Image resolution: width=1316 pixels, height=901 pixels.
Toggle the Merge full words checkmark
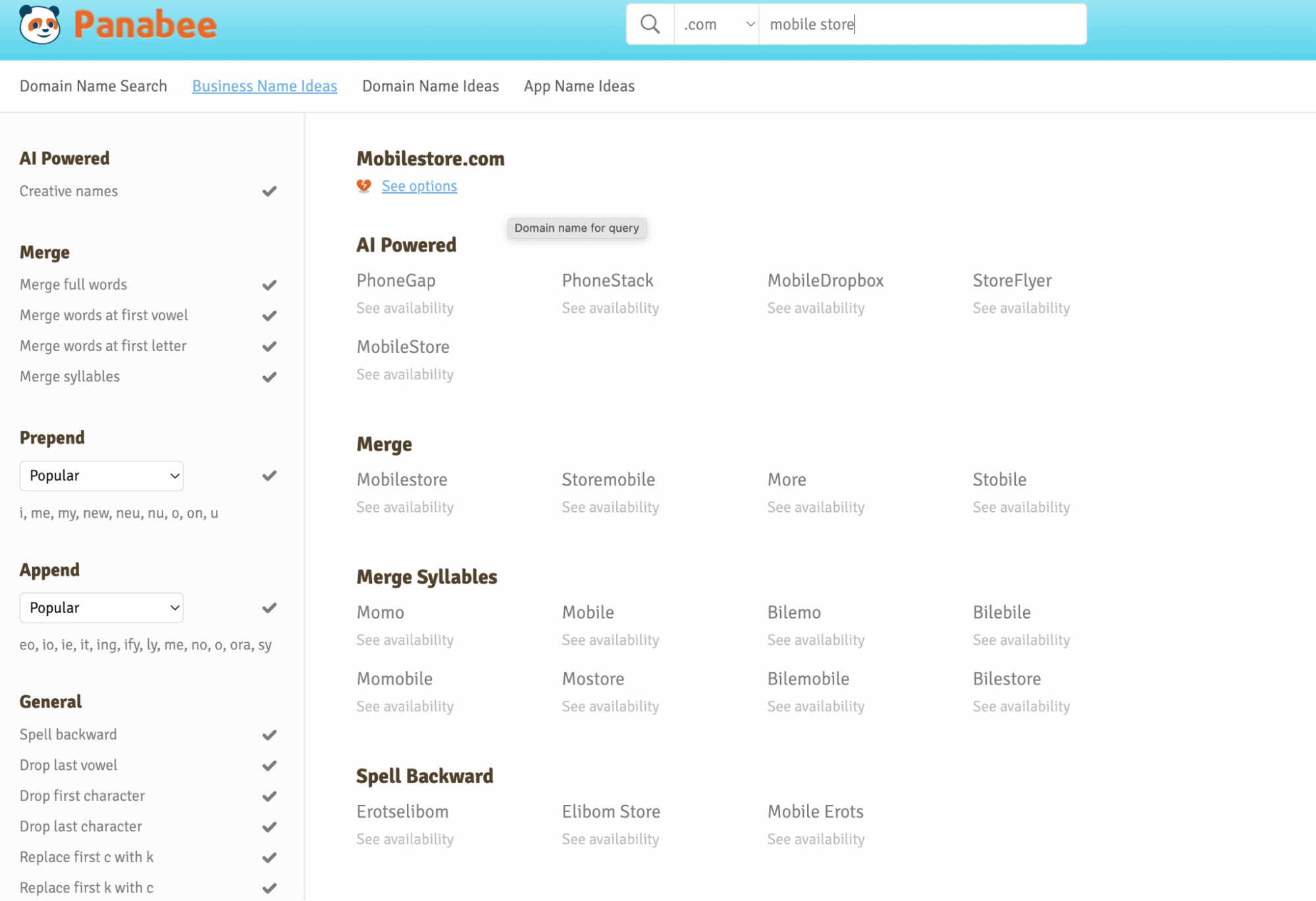tap(269, 285)
